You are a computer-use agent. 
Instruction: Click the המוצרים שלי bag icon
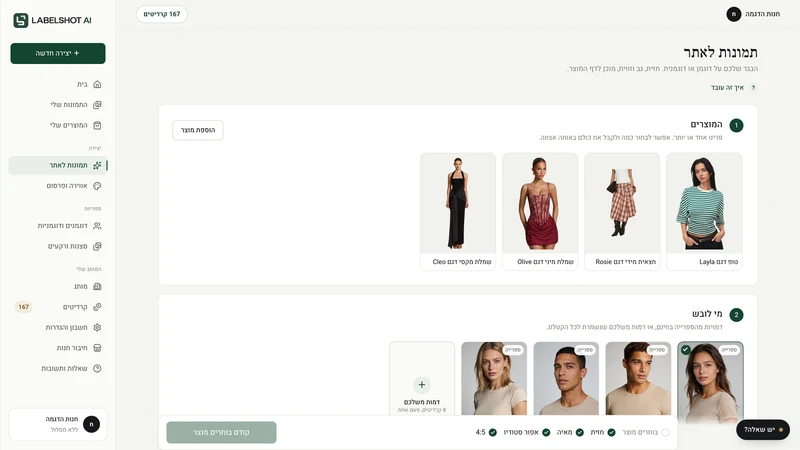pyautogui.click(x=97, y=125)
